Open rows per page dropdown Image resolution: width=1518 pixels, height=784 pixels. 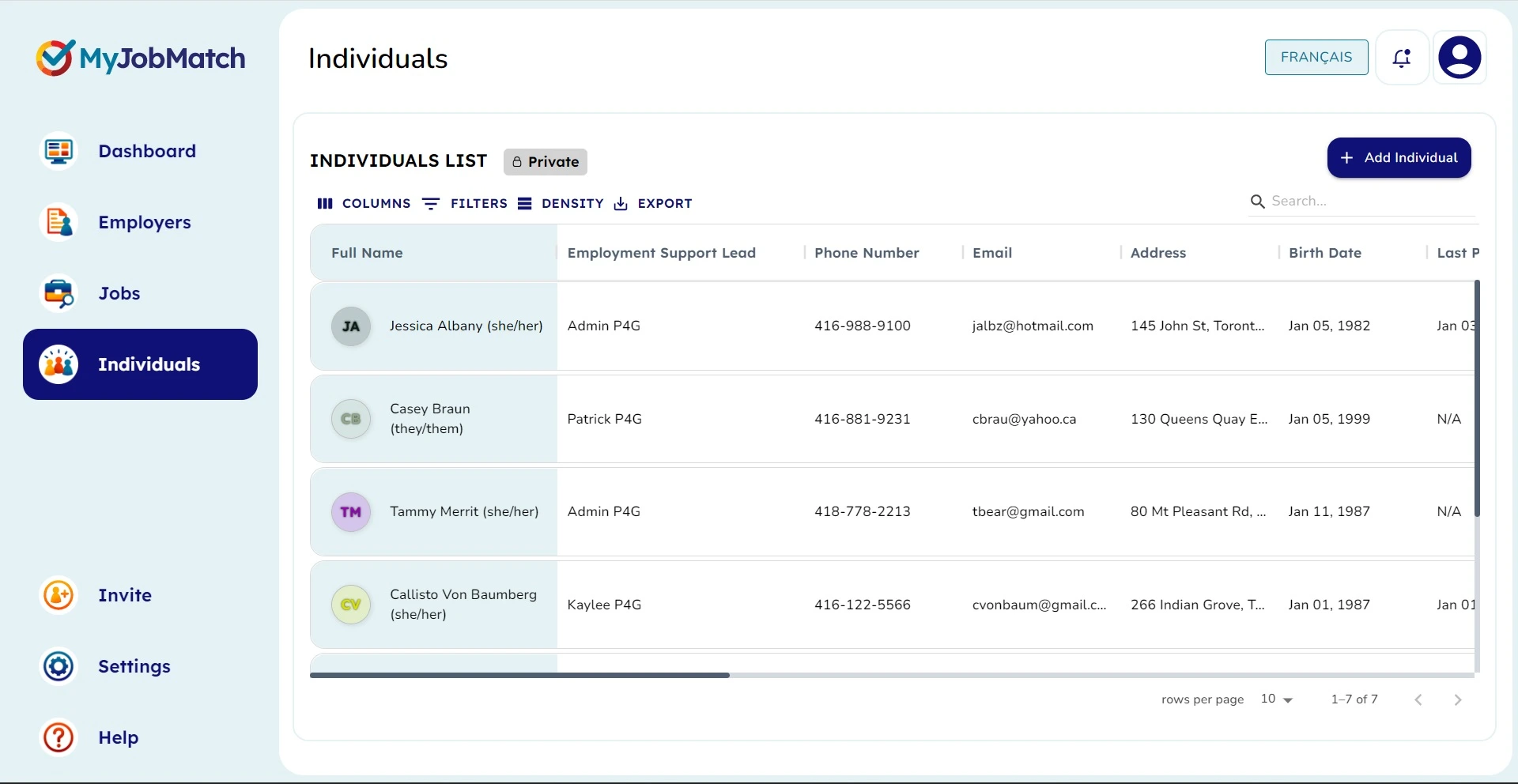point(1276,699)
